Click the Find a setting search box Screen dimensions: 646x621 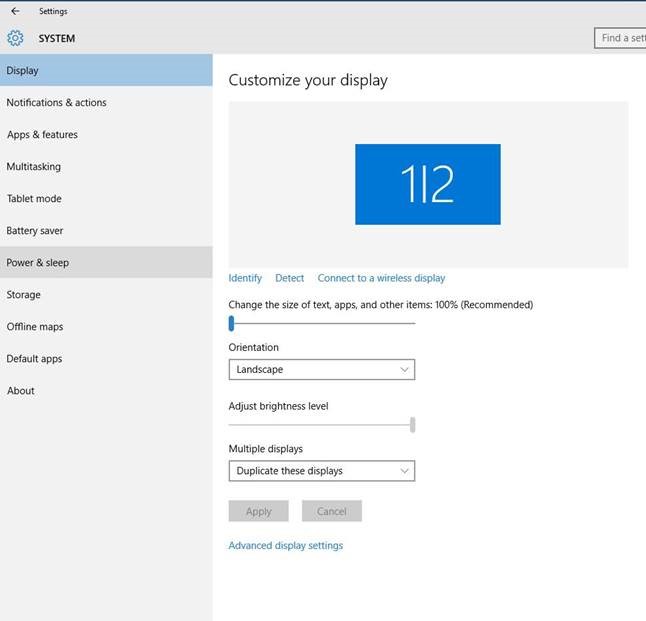[620, 38]
